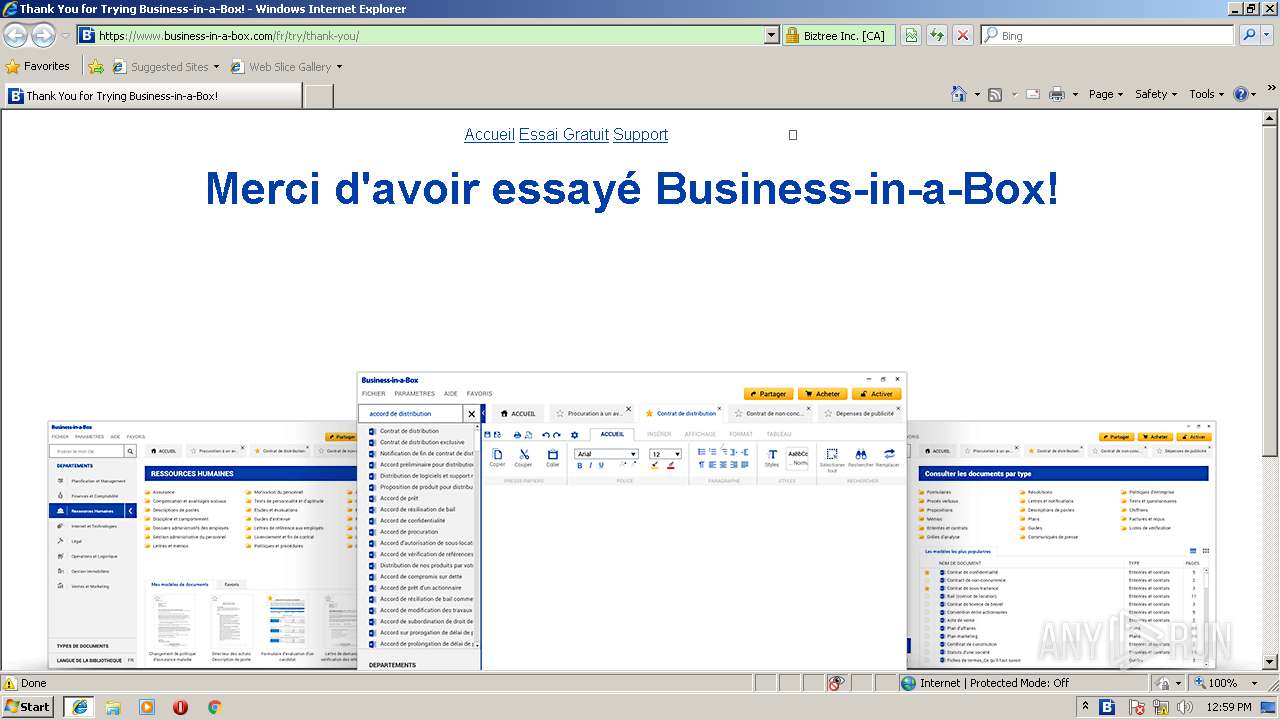Open the Tools menu
Viewport: 1280px width, 720px height.
click(1207, 94)
